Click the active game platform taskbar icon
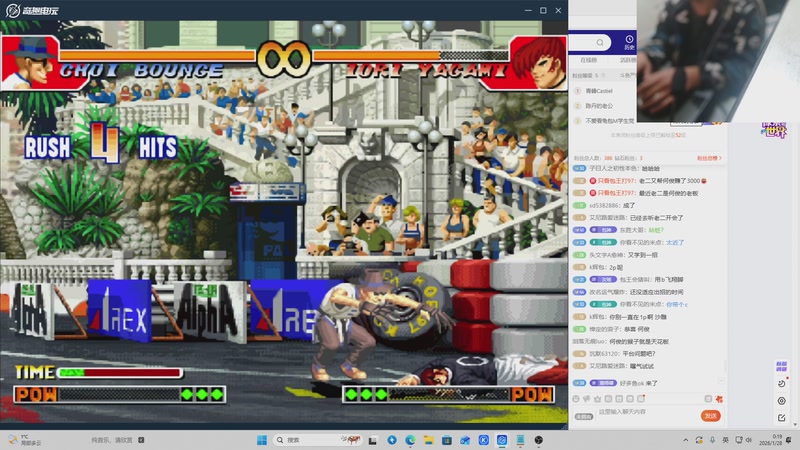This screenshot has height=450, width=800. [x=502, y=440]
